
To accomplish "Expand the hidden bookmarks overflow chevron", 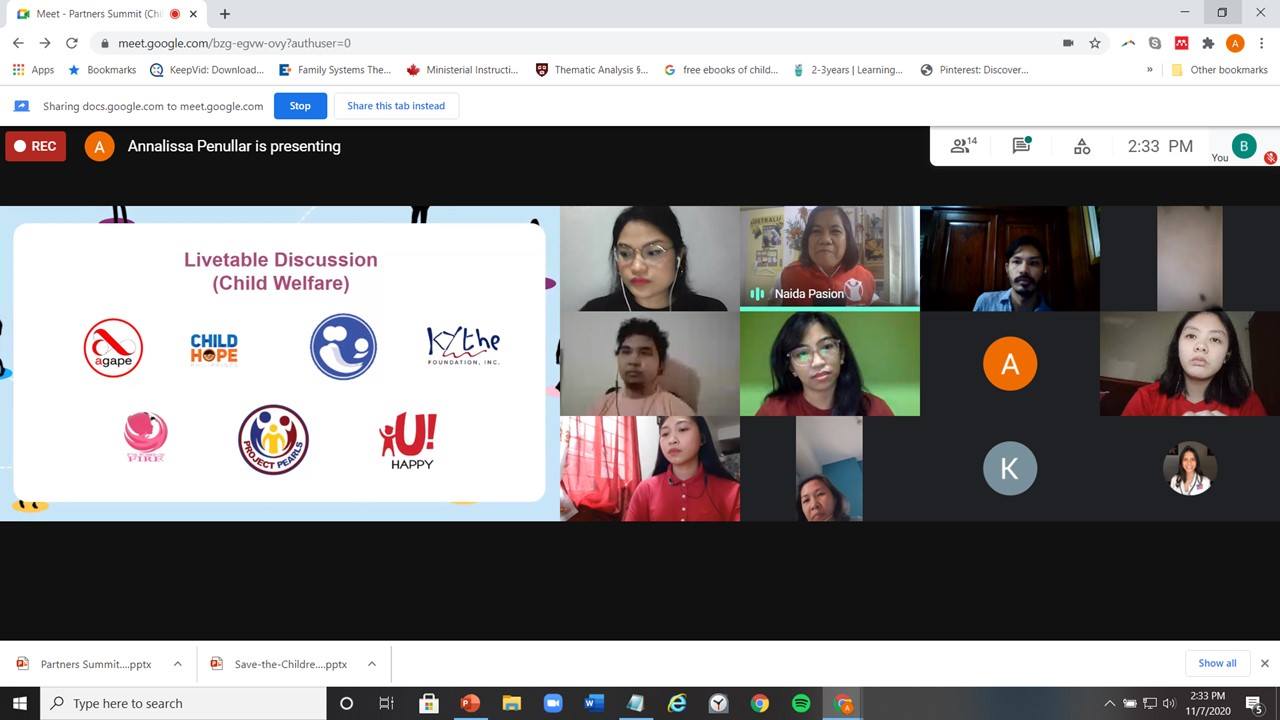I will pyautogui.click(x=1149, y=70).
